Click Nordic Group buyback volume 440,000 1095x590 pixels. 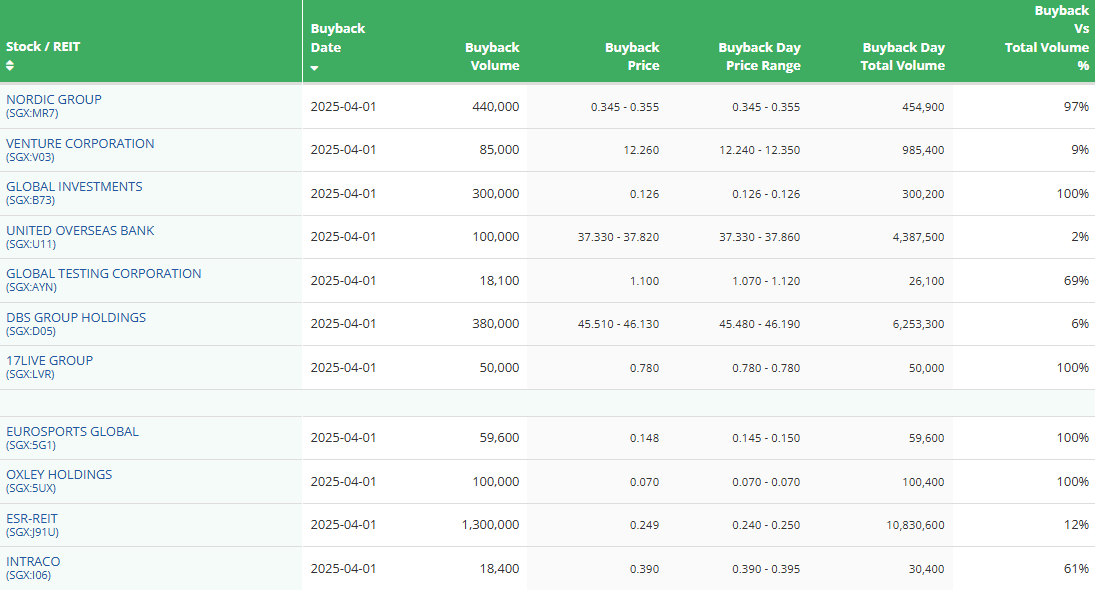pos(495,107)
